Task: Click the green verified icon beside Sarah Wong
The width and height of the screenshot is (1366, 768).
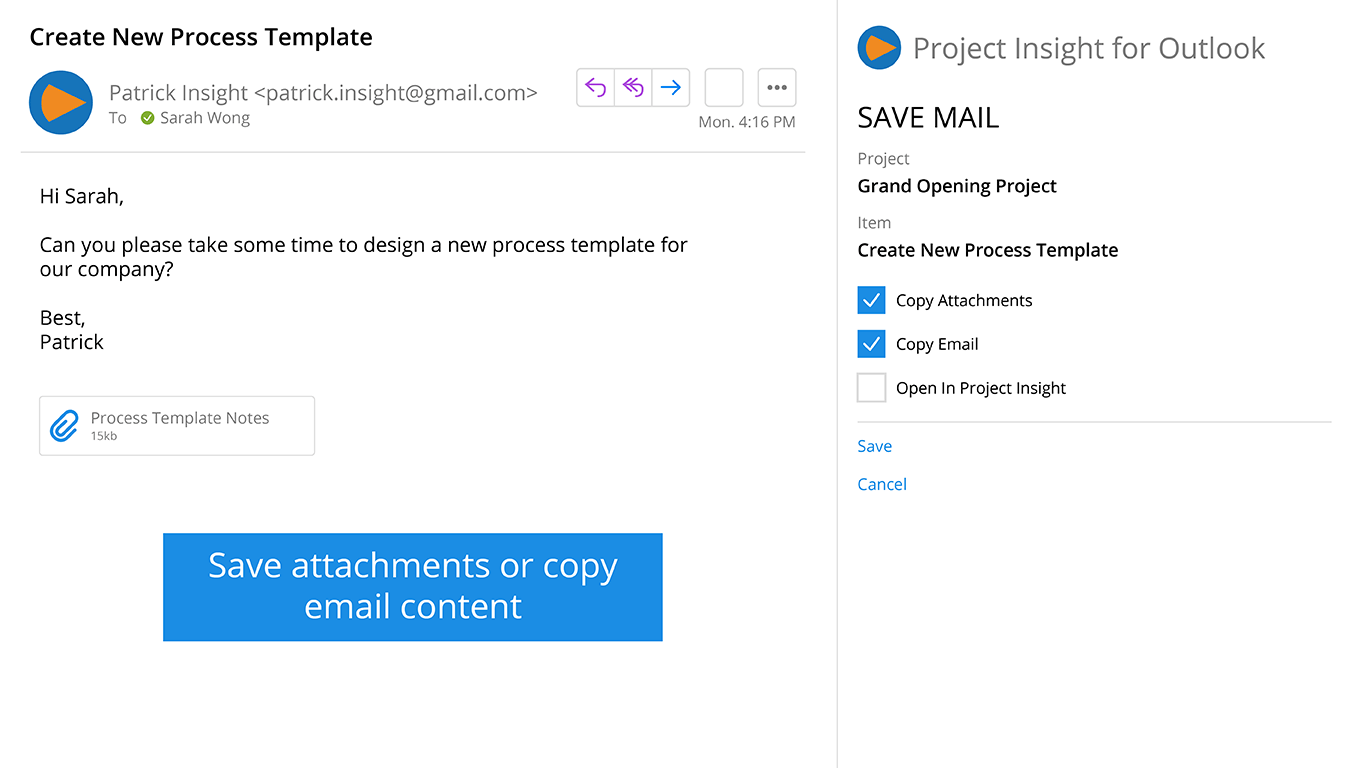Action: click(x=147, y=118)
